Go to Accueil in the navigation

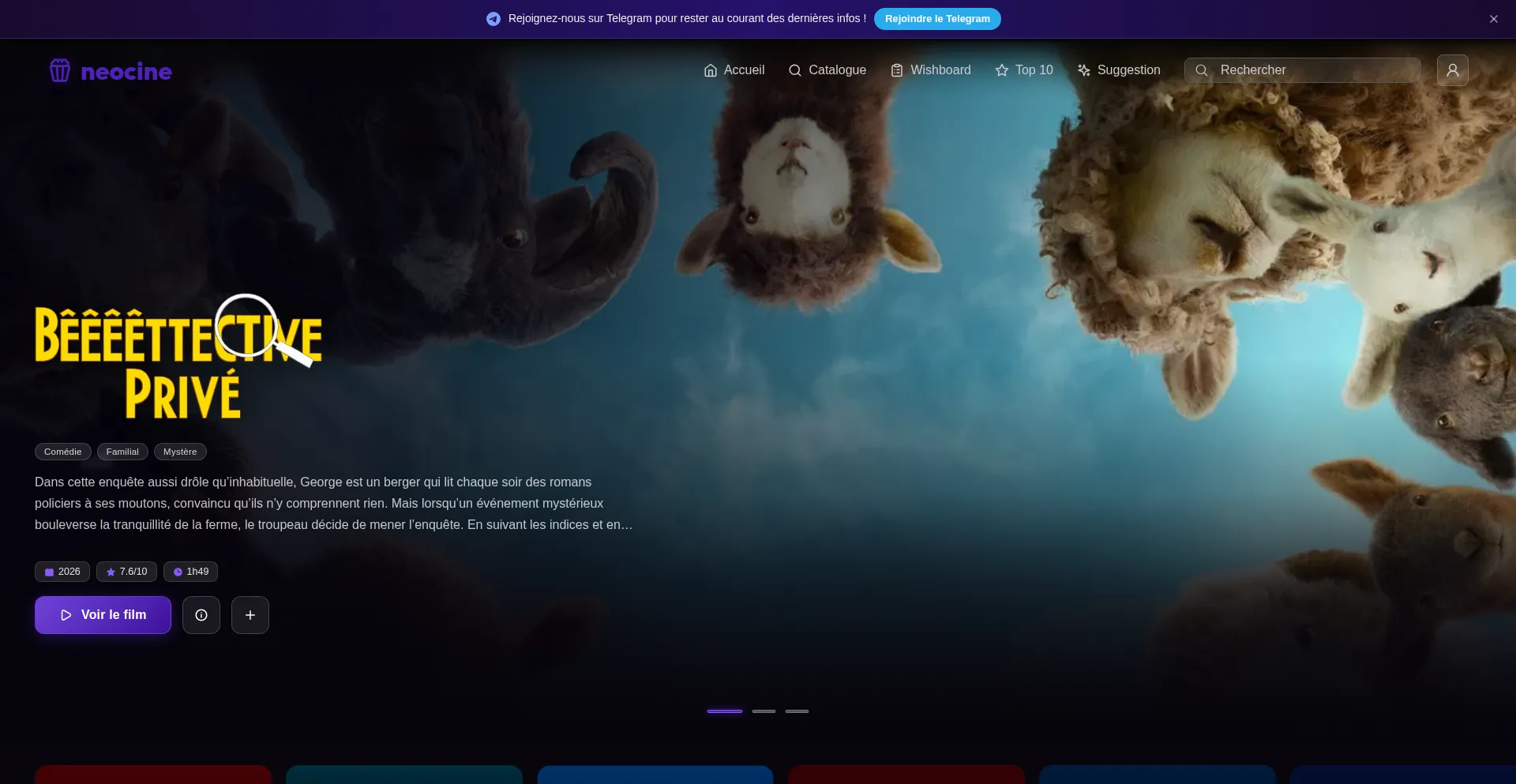tap(734, 70)
